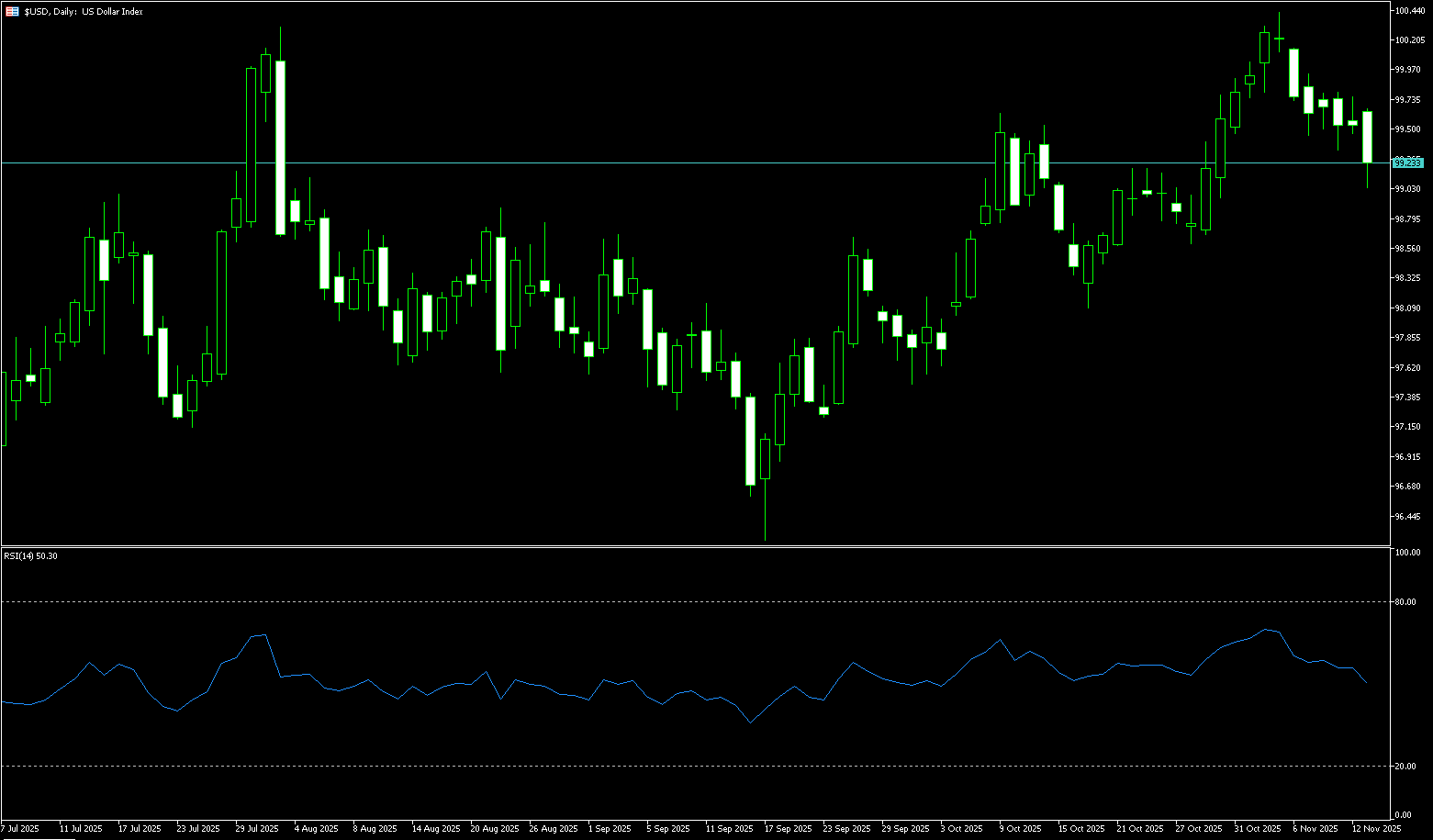Click the RSI 0.00 scale label
This screenshot has height=840, width=1433.
point(1404,815)
